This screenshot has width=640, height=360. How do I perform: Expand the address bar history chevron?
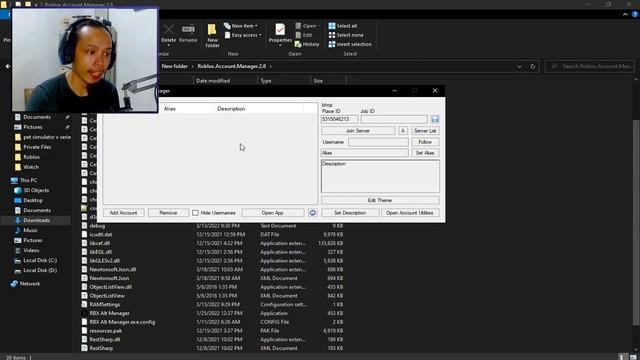pos(519,66)
